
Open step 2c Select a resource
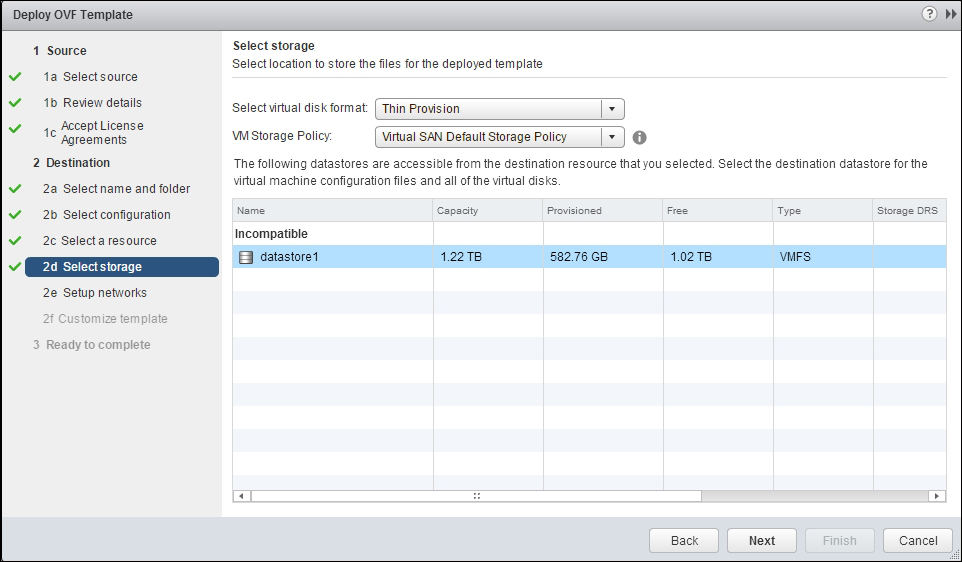point(99,241)
